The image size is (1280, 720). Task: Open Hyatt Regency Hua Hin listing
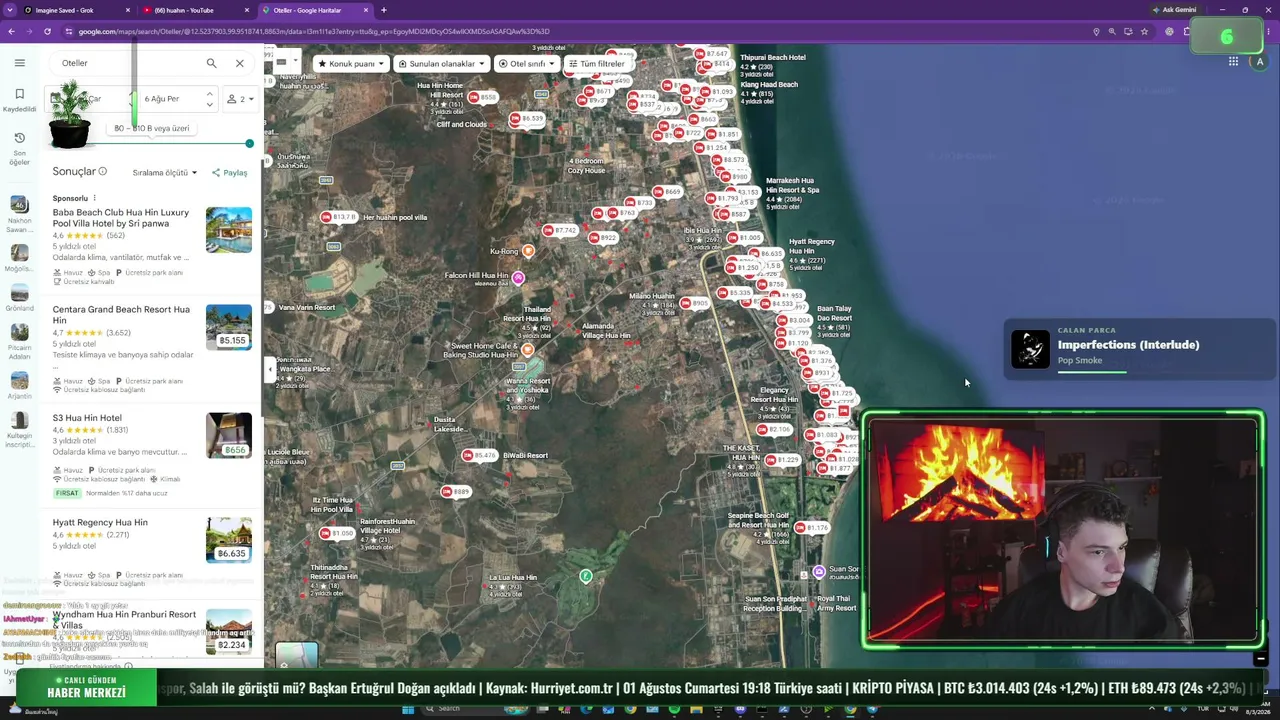click(x=100, y=522)
